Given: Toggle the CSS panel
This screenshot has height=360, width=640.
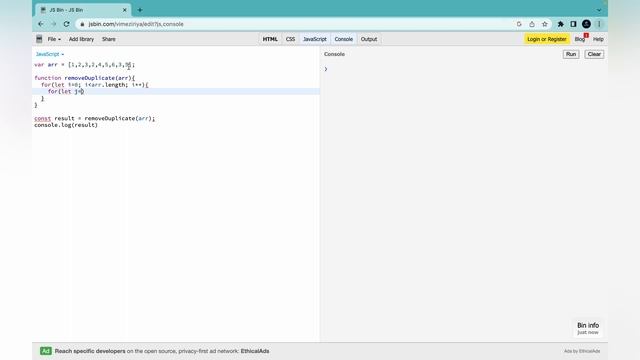Looking at the screenshot, I should point(290,39).
